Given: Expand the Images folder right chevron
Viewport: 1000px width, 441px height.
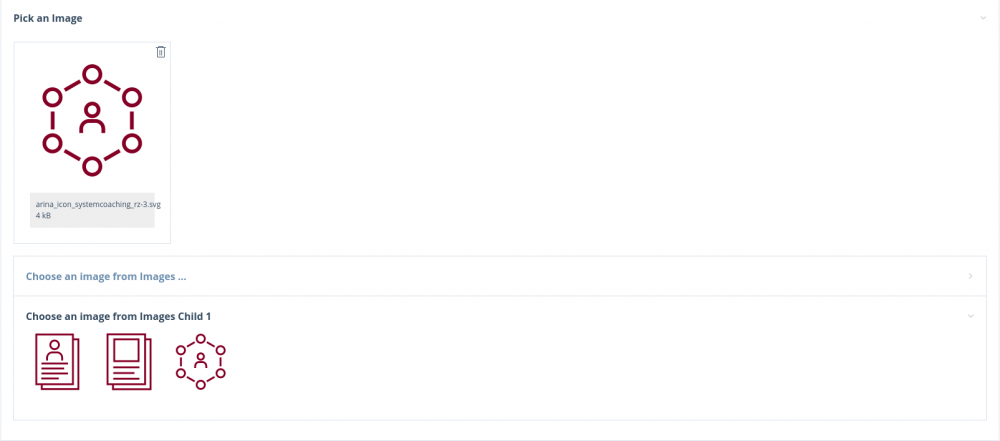Looking at the screenshot, I should pos(970,276).
